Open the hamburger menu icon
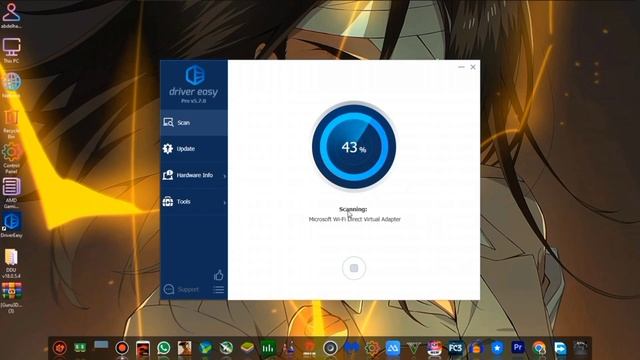The height and width of the screenshot is (360, 640). tap(218, 290)
